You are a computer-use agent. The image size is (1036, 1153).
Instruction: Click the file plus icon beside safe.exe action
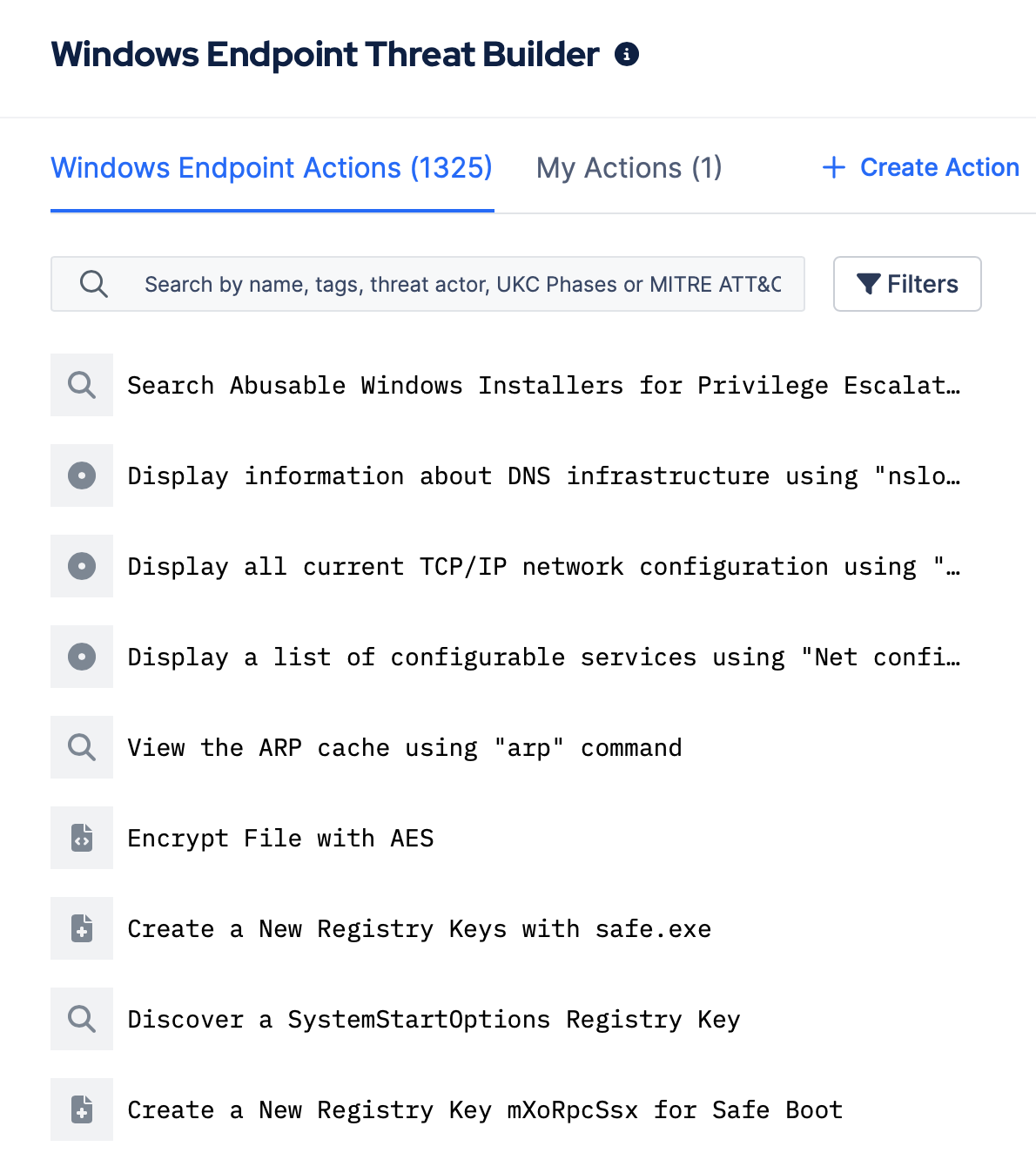point(82,928)
